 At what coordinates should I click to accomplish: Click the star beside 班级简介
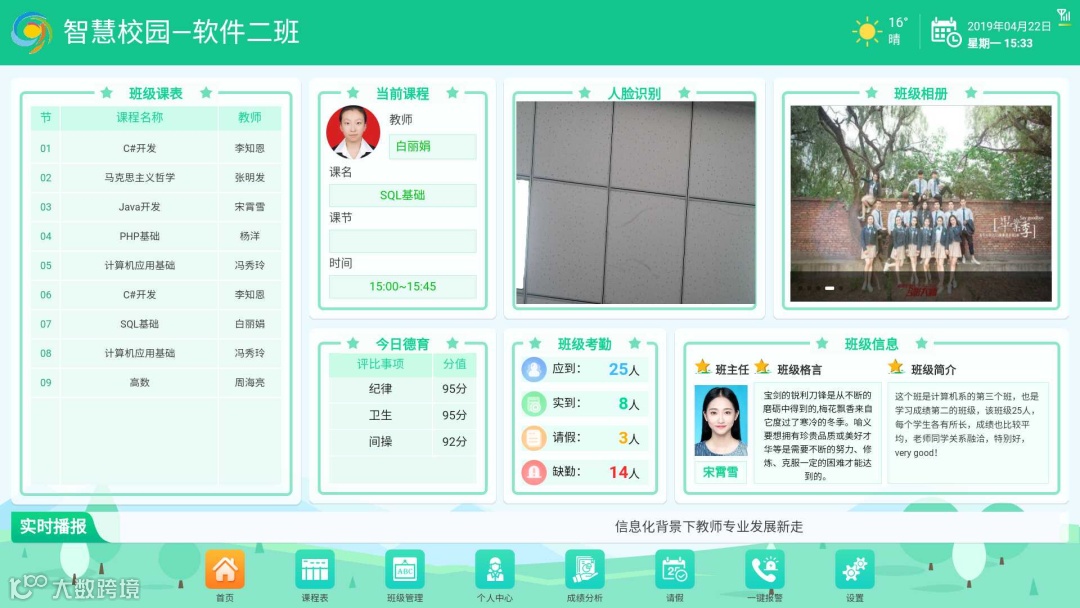(x=896, y=367)
